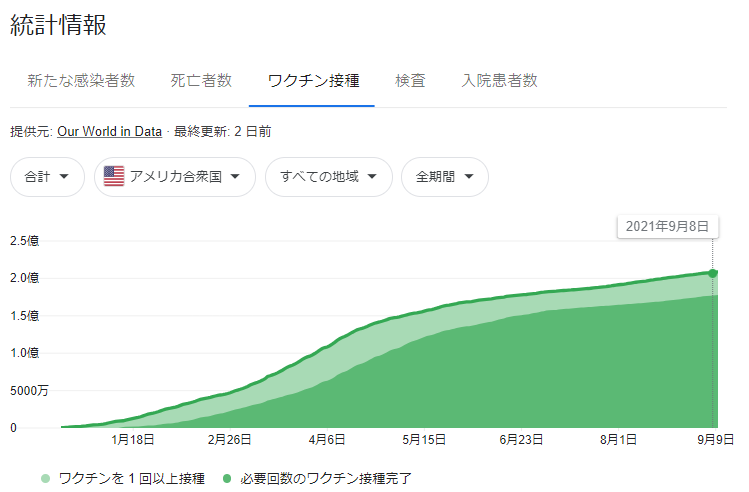Switch to the 入院患者数 tab
The height and width of the screenshot is (492, 749).
[x=499, y=80]
